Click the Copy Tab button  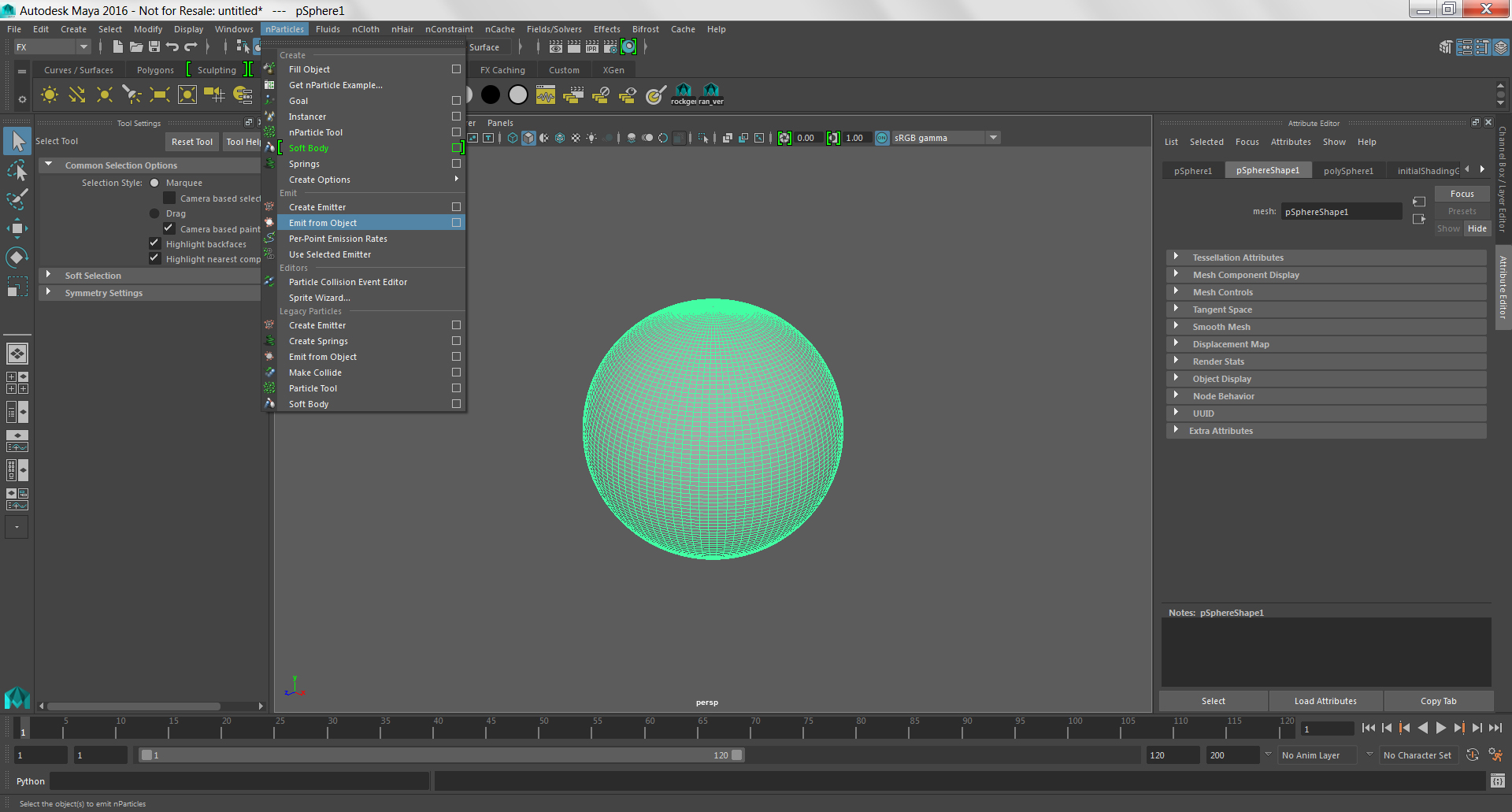point(1438,701)
